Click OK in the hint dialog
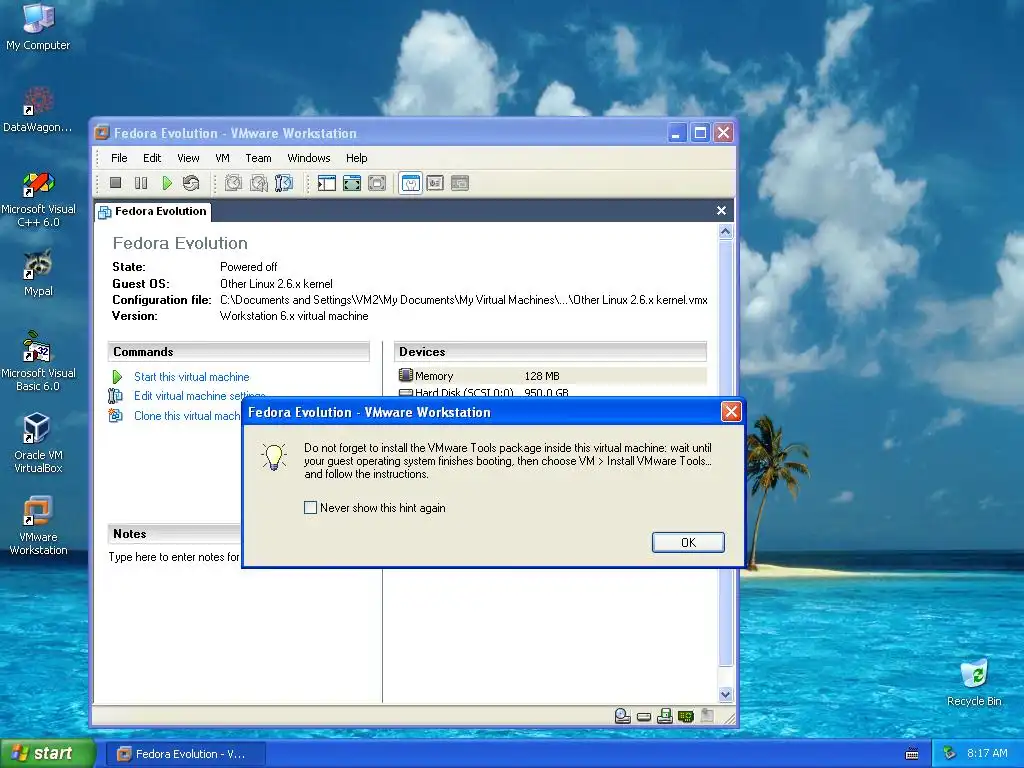 click(688, 542)
